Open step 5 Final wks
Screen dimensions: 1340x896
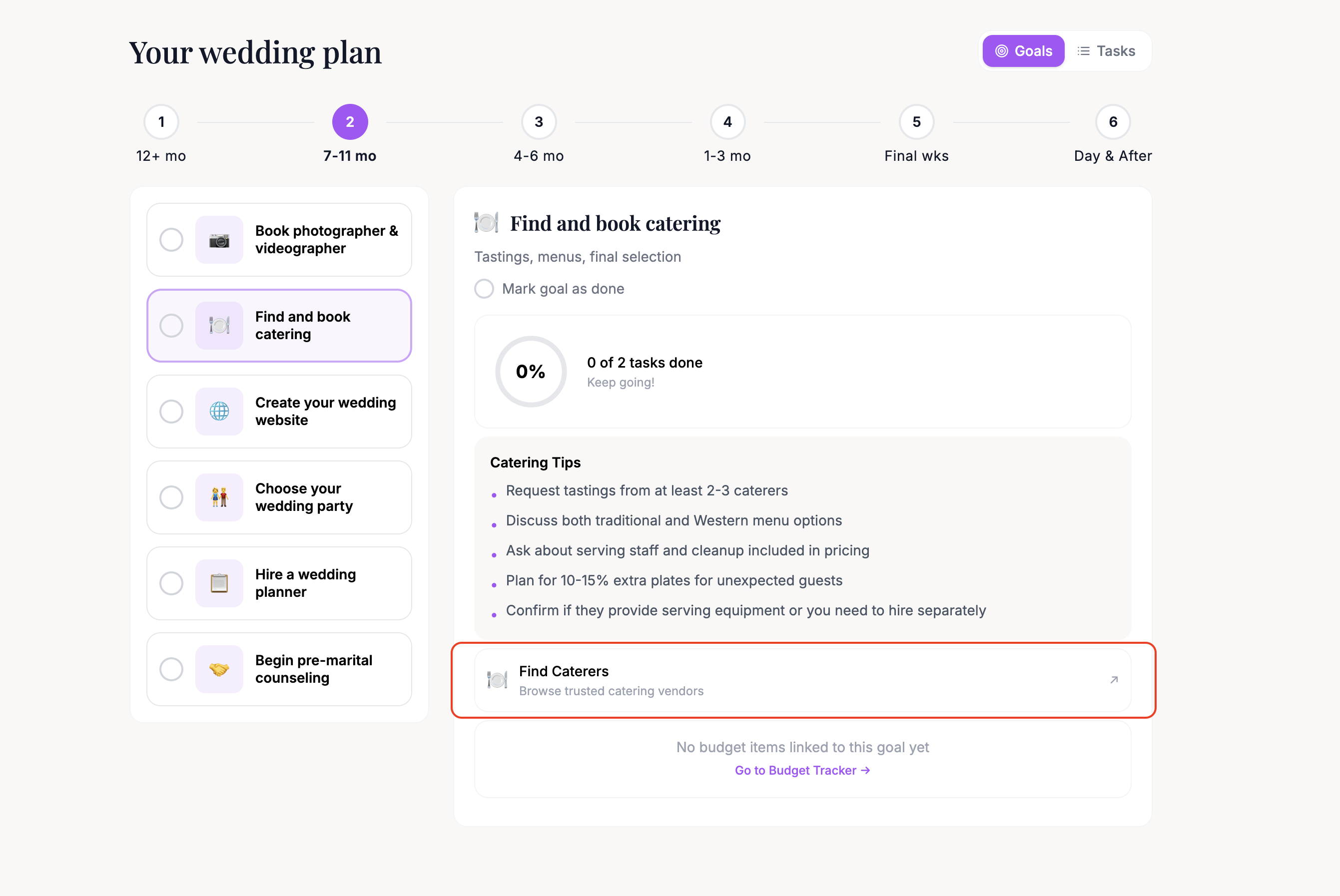(x=916, y=122)
